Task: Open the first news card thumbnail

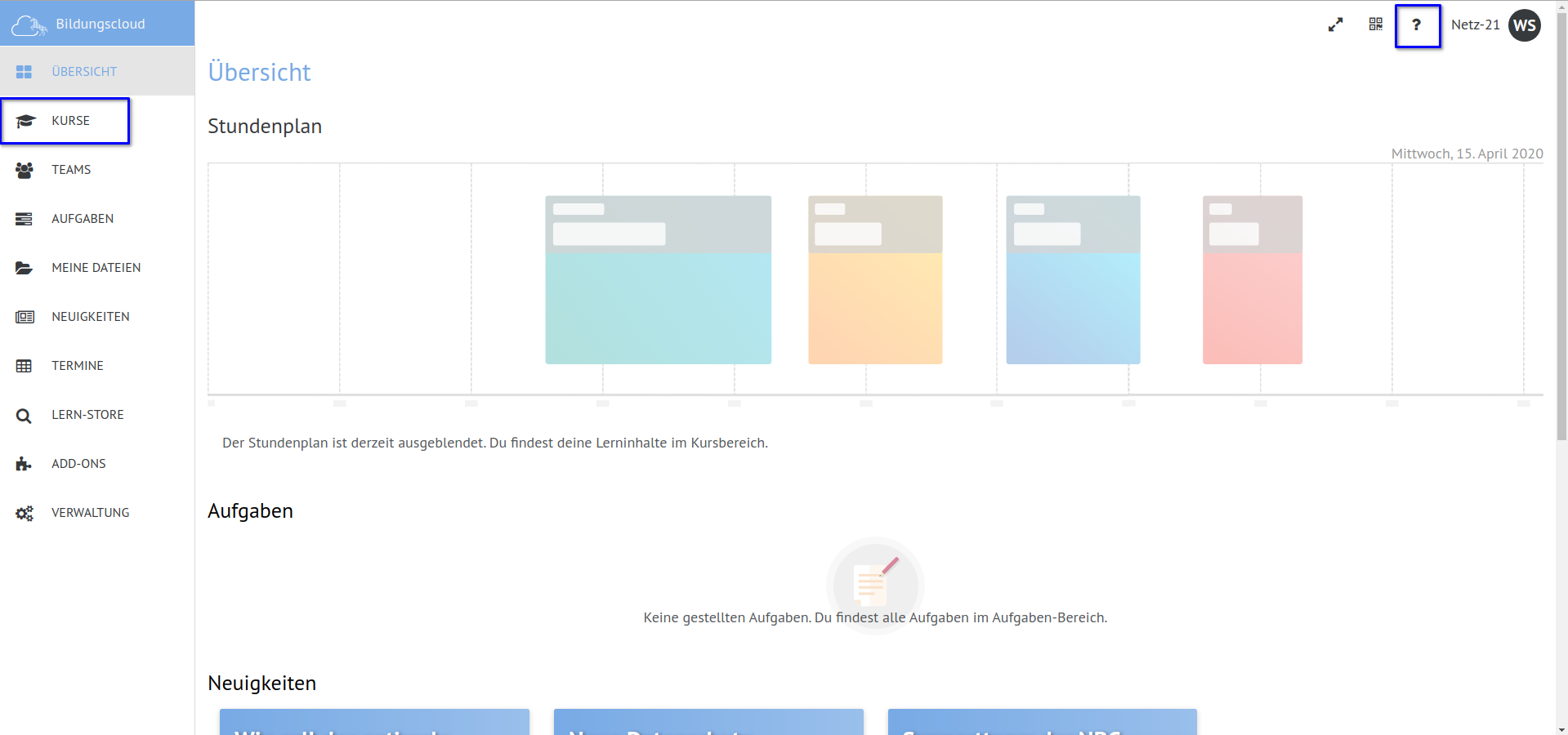Action: point(374,722)
